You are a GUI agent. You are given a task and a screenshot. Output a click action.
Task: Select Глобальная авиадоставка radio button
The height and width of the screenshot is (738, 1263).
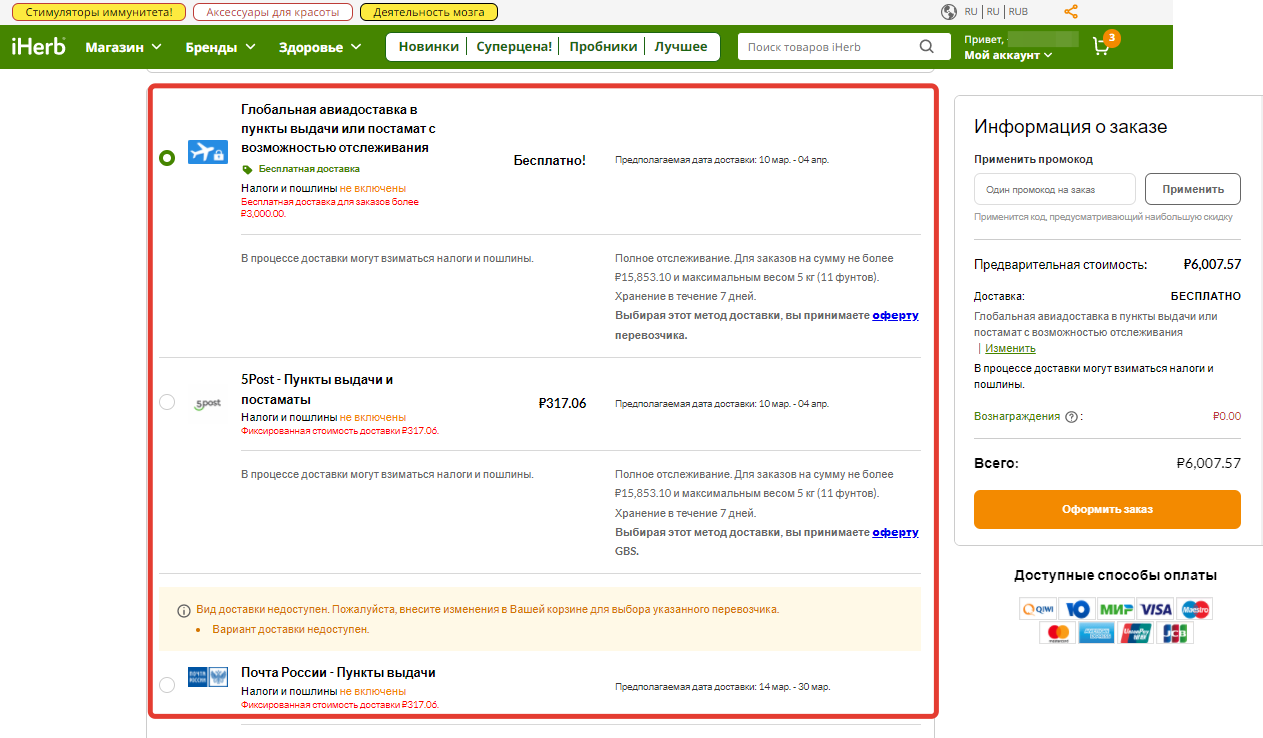click(167, 158)
